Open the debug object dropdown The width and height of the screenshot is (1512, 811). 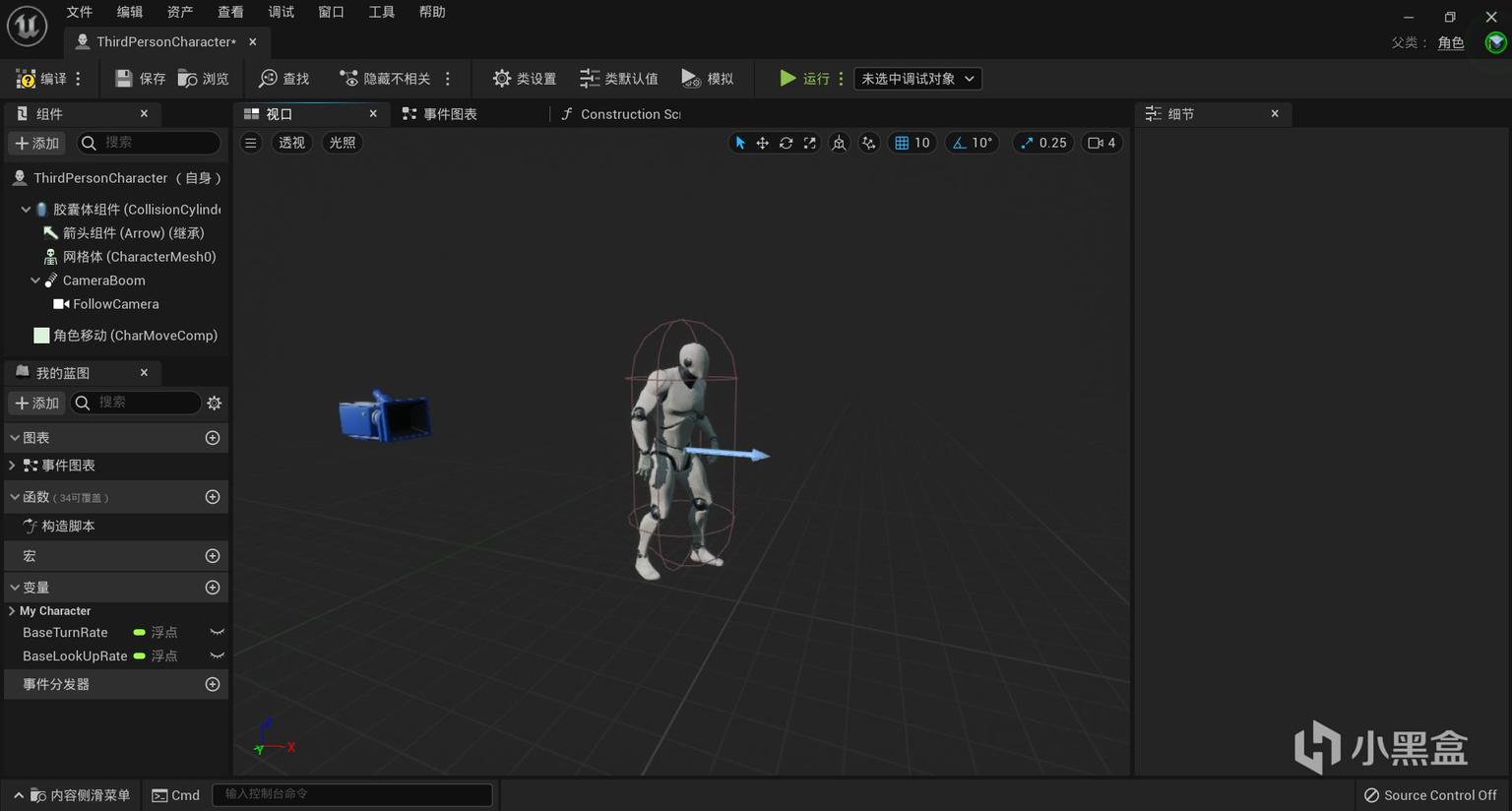coord(916,79)
